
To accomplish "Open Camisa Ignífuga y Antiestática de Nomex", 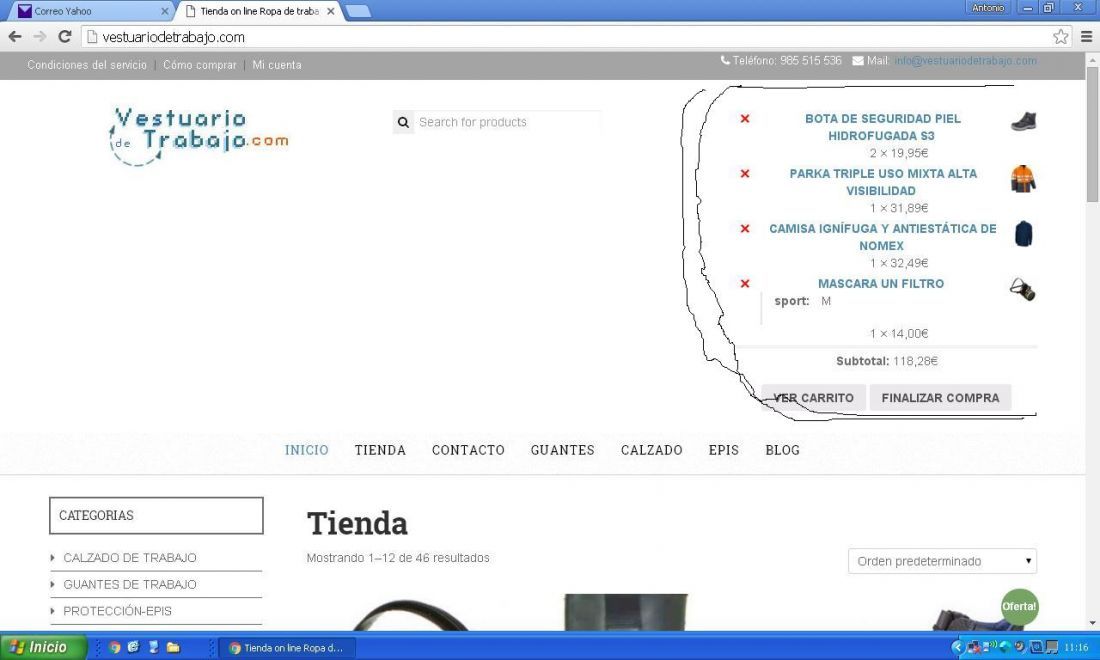I will point(882,237).
